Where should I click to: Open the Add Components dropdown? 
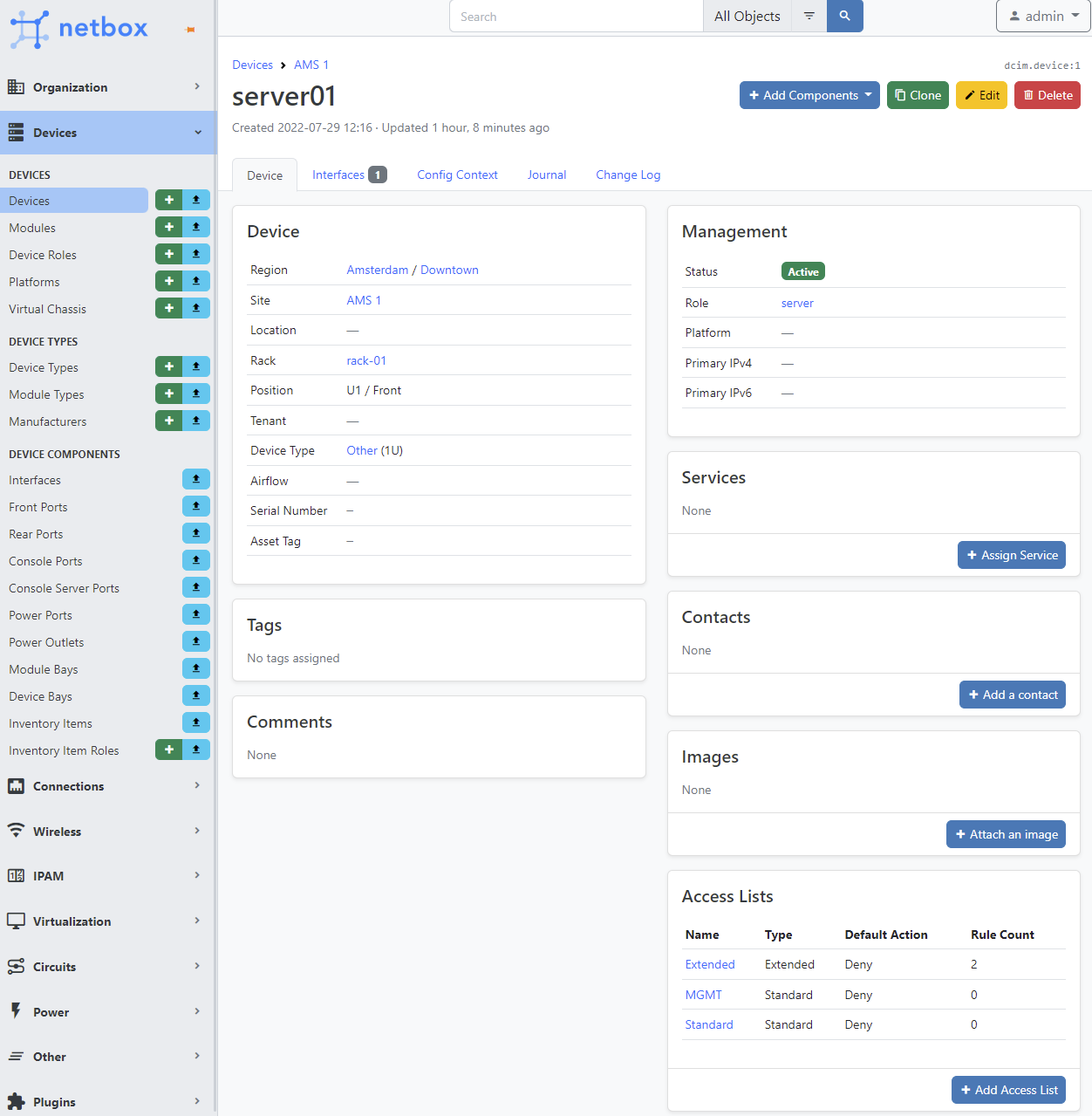[809, 95]
